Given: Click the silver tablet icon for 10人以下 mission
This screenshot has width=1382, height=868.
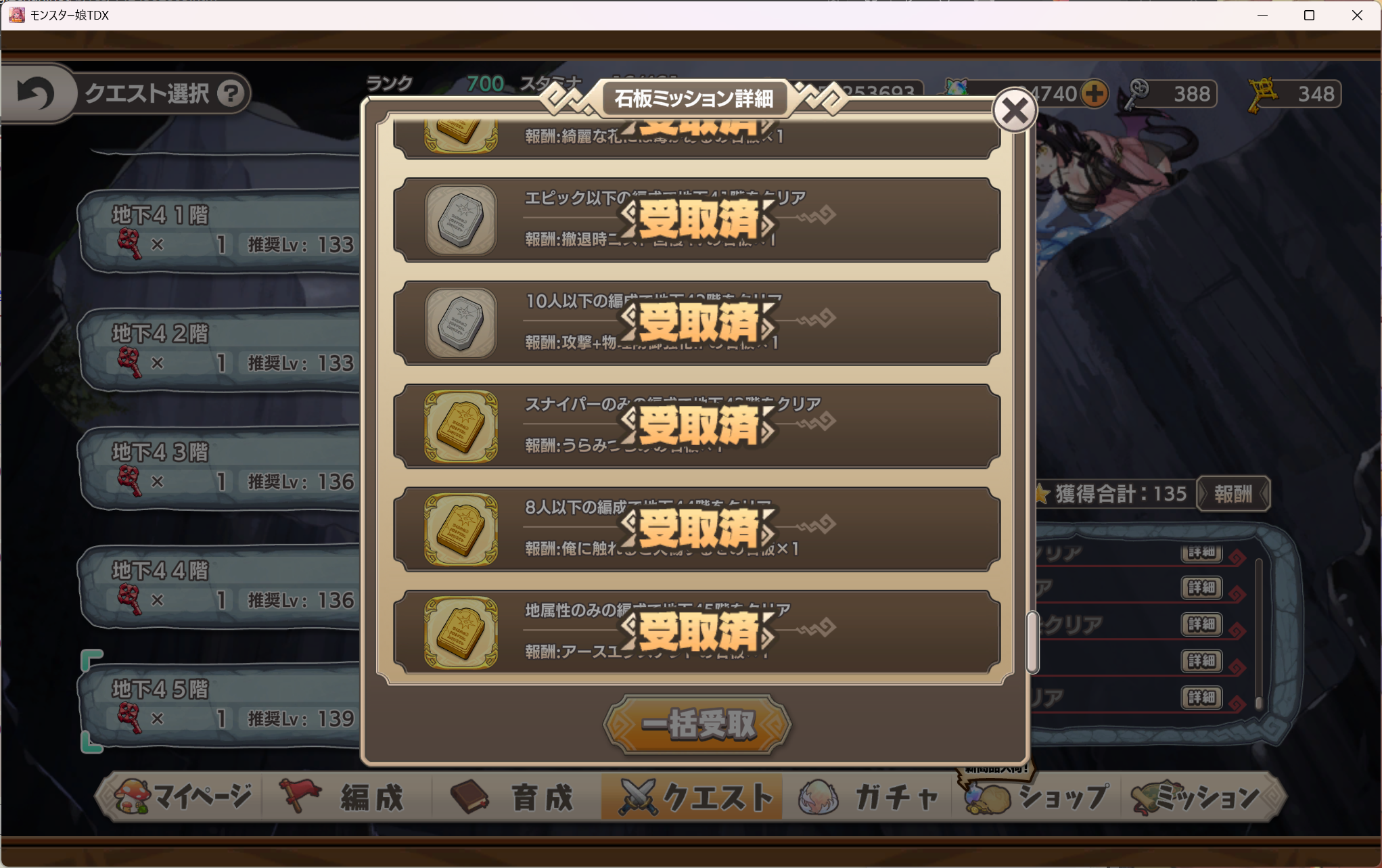Looking at the screenshot, I should coord(461,323).
